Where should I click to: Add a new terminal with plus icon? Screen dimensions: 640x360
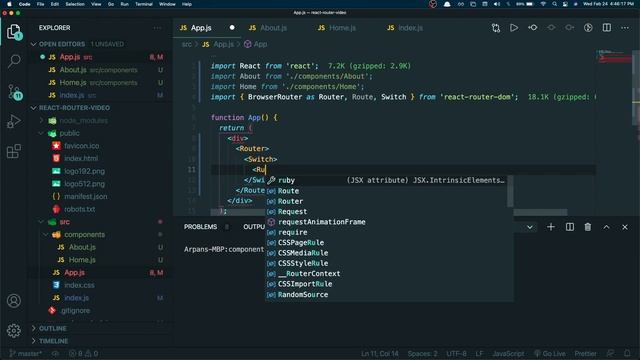point(551,227)
